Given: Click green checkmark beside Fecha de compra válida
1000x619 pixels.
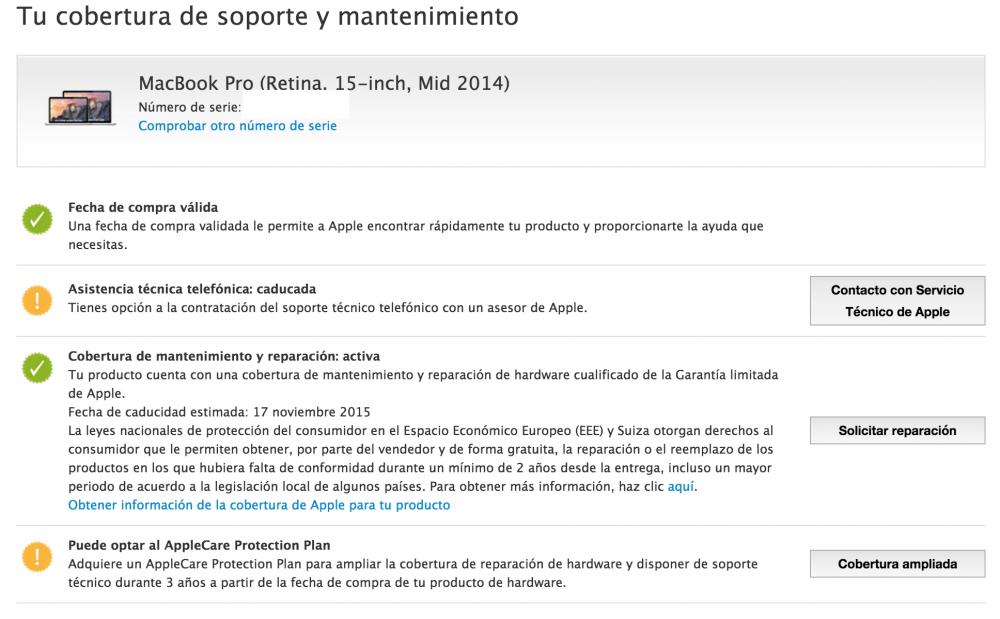Looking at the screenshot, I should [37, 220].
